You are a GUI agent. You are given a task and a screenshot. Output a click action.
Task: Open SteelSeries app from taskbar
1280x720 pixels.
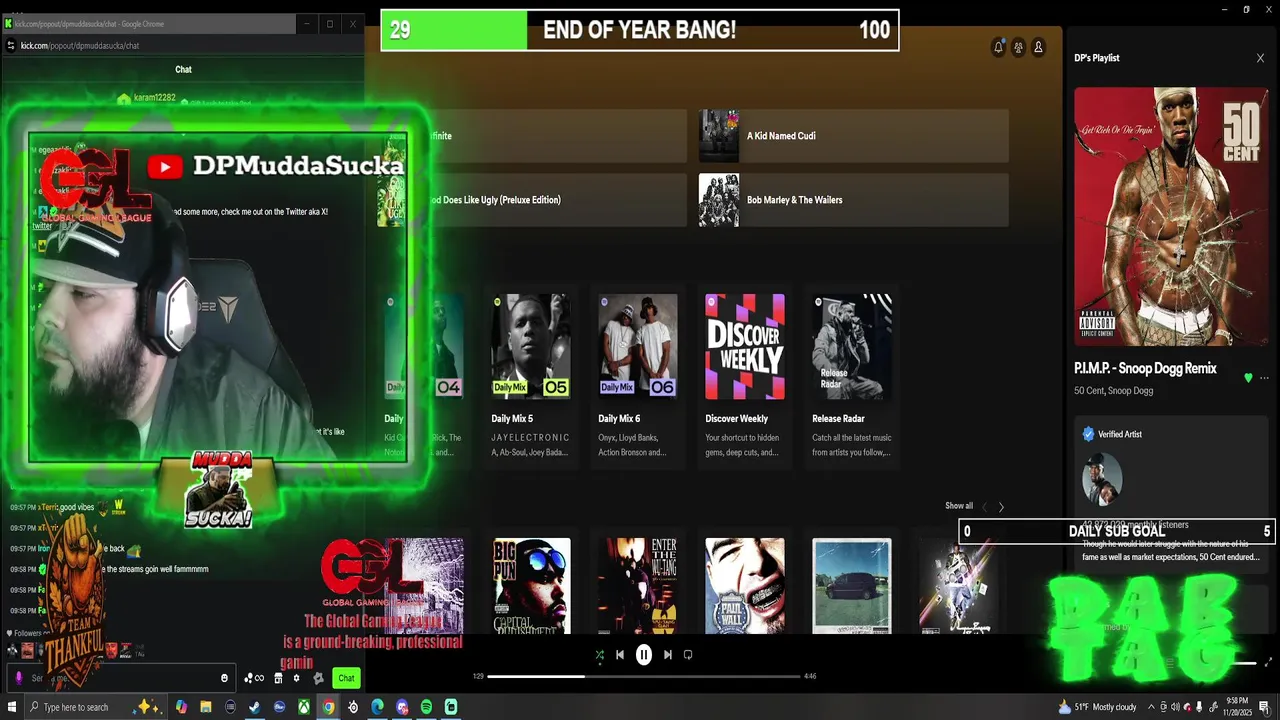click(x=353, y=707)
